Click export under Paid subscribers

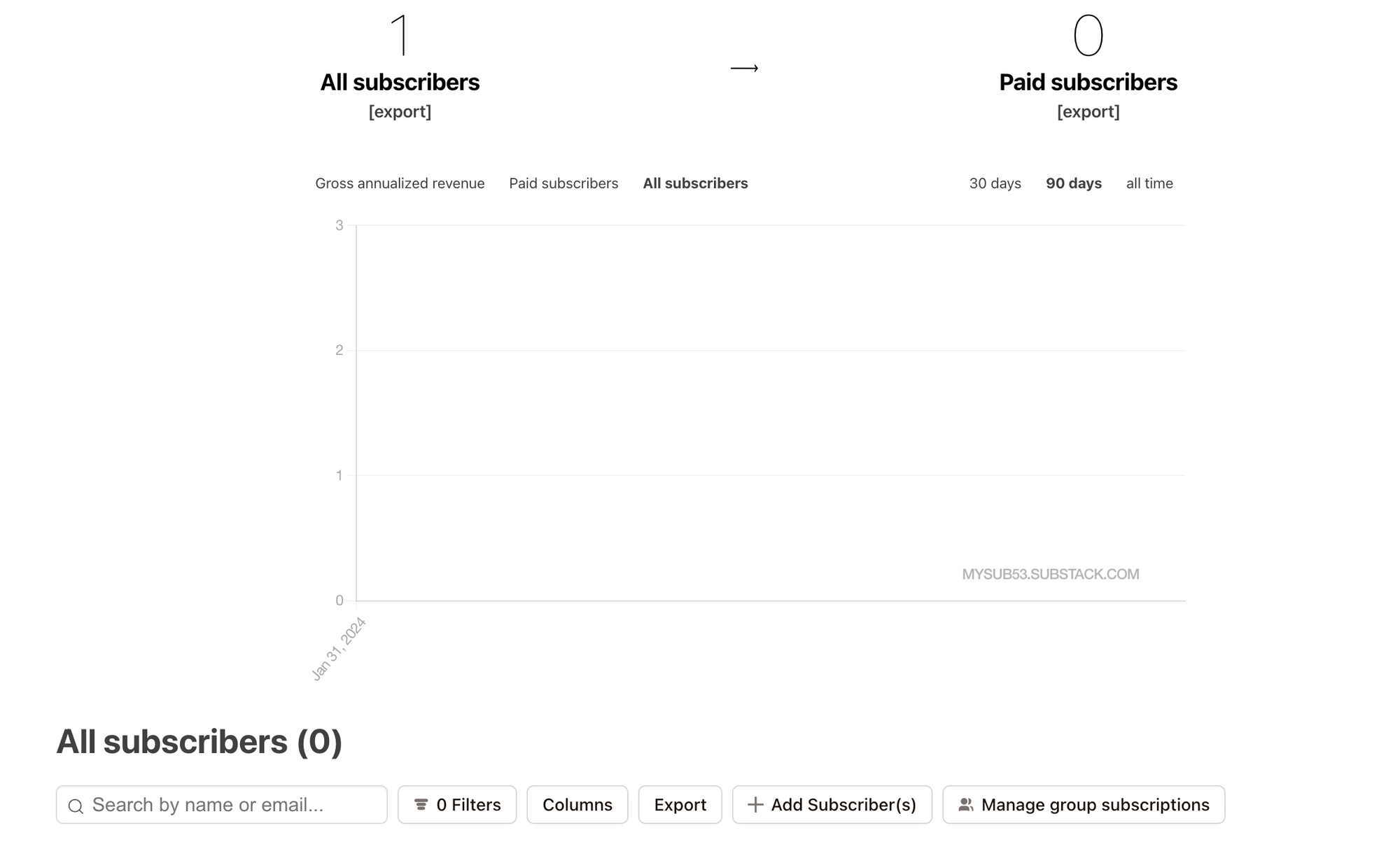[x=1088, y=111]
